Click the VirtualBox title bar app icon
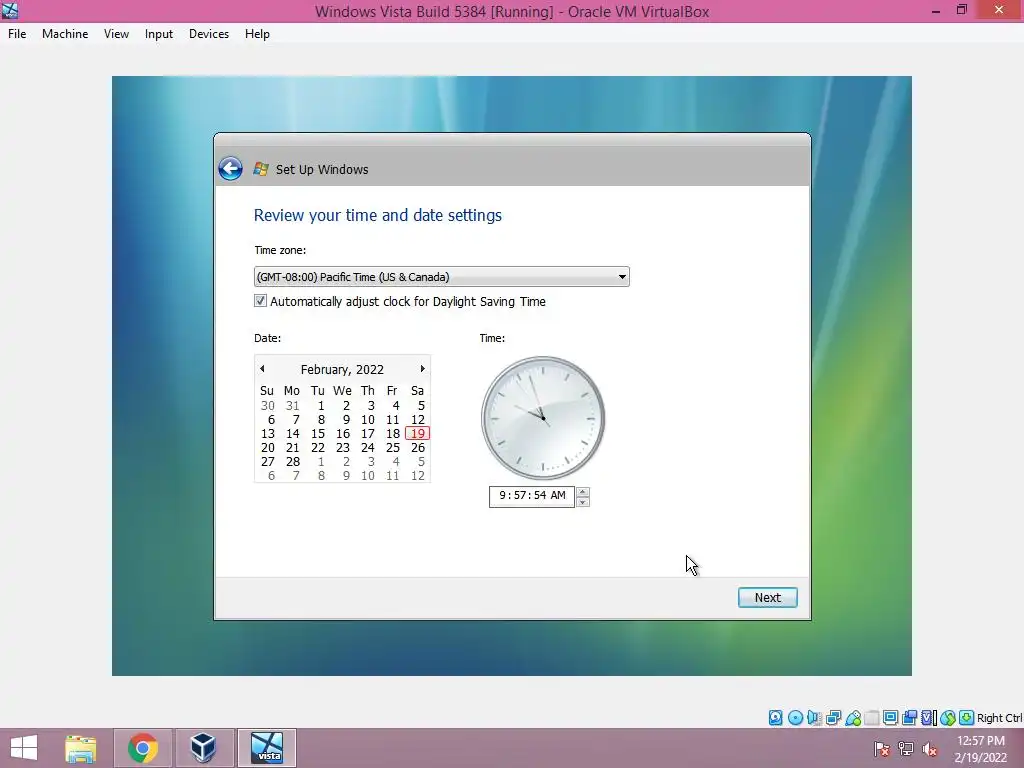The image size is (1024, 768). (x=10, y=10)
